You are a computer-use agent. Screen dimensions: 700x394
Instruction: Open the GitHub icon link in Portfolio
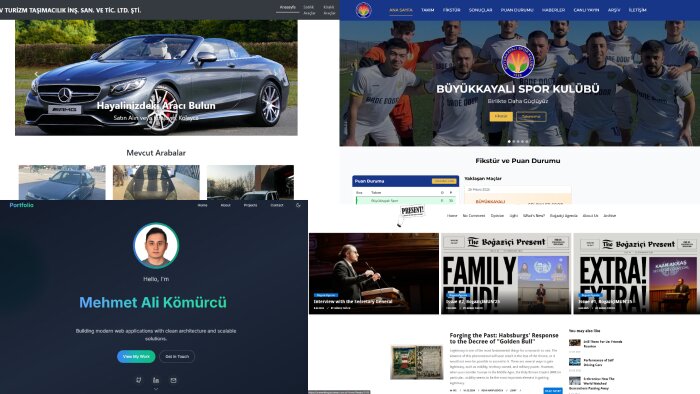click(x=139, y=380)
